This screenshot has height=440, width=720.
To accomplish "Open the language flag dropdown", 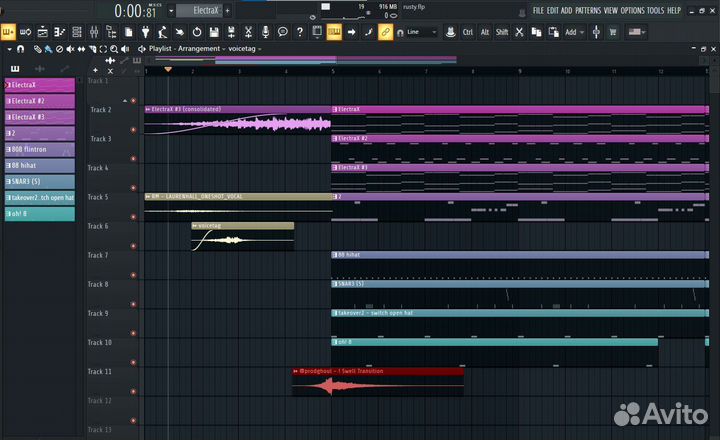I will (636, 32).
